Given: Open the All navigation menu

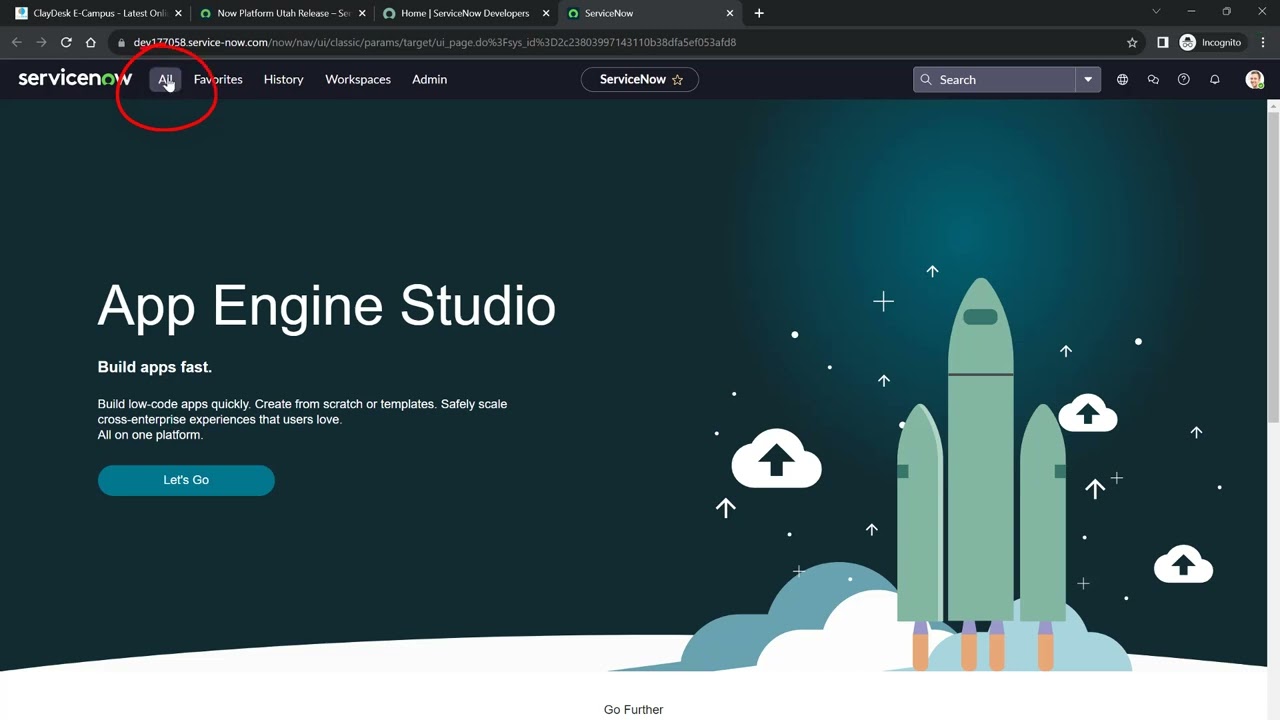Looking at the screenshot, I should click(x=165, y=79).
